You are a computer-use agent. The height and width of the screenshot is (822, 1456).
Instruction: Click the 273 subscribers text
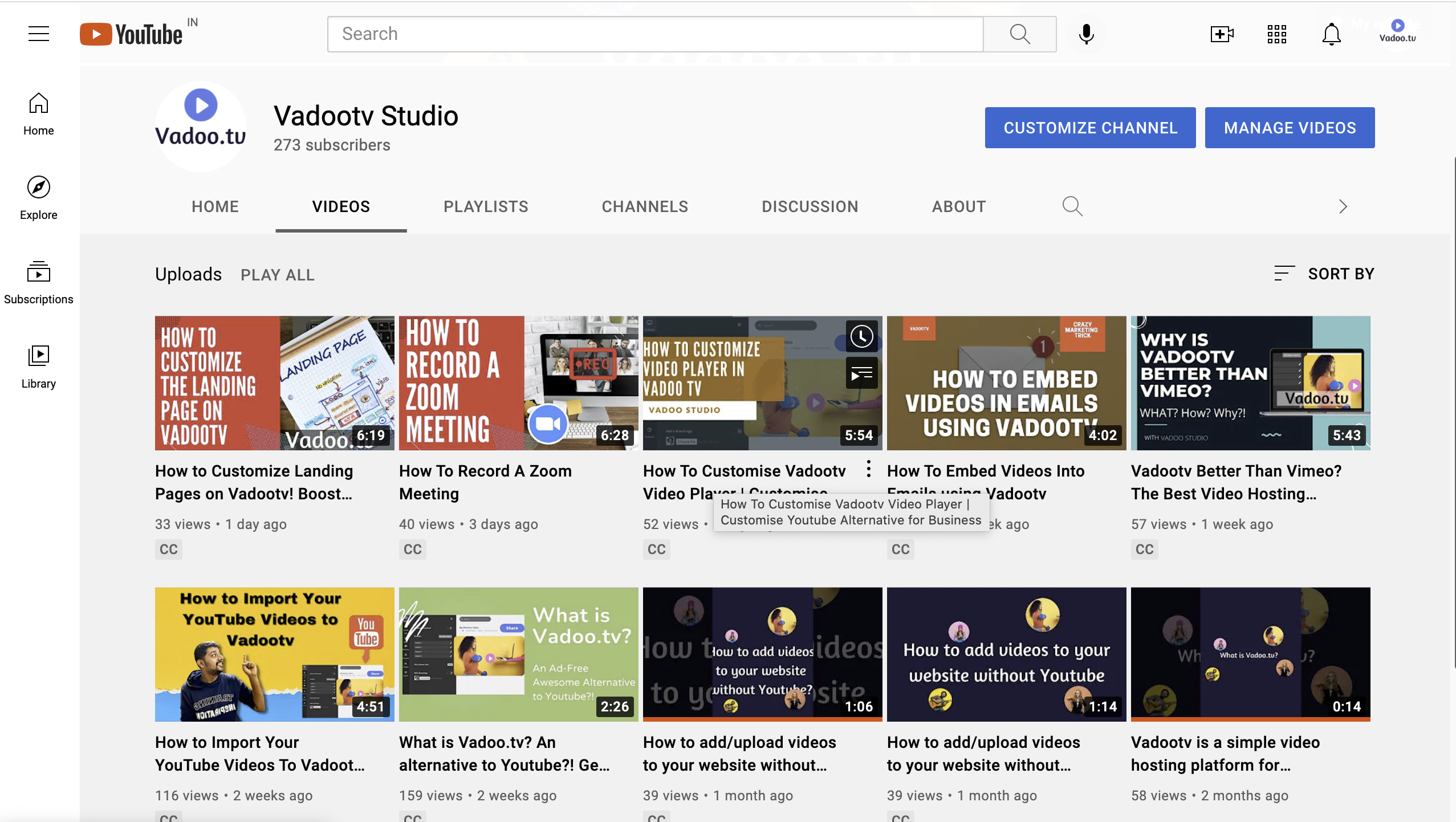point(332,145)
